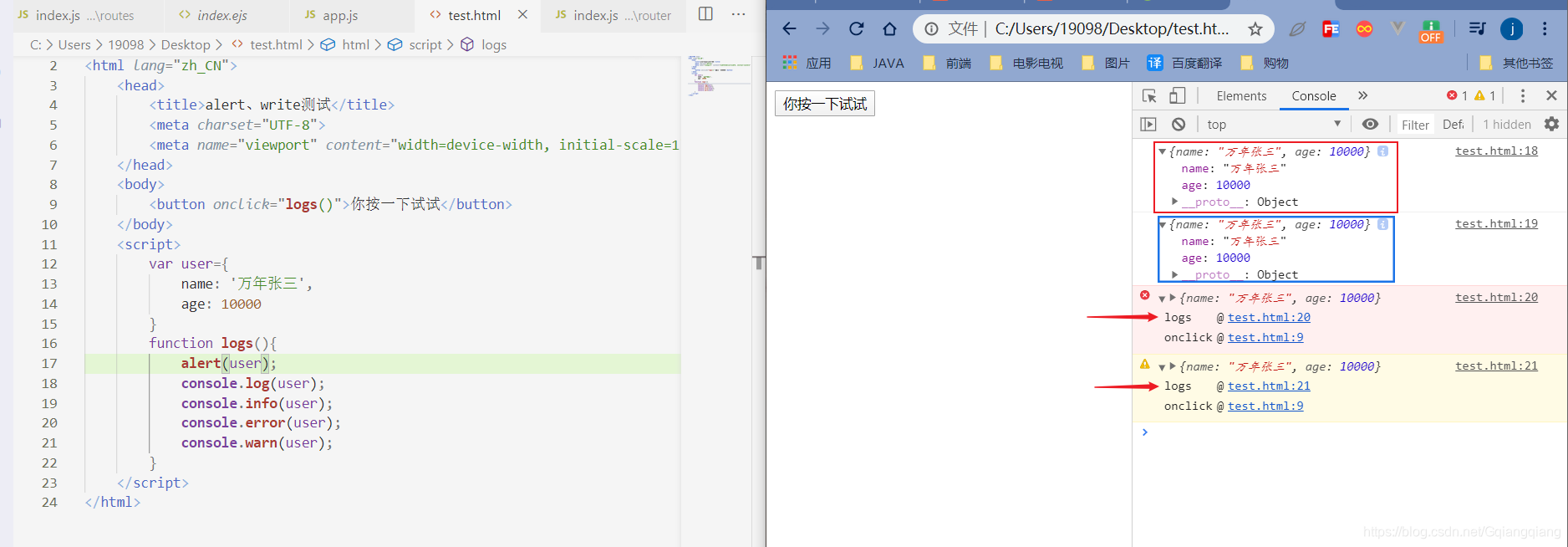Collapse the error stack trace at test.html:20
Viewport: 1568px width, 547px height.
1162,299
